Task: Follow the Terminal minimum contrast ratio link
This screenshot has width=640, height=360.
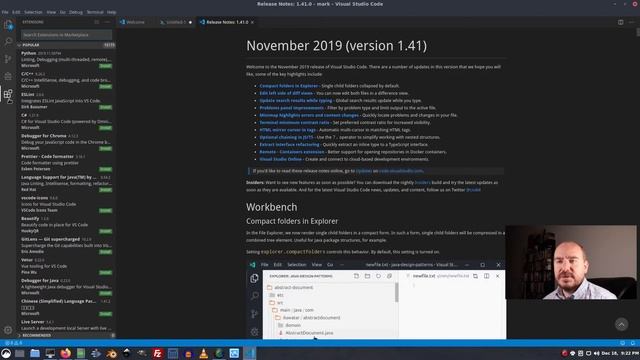Action: click(x=294, y=122)
